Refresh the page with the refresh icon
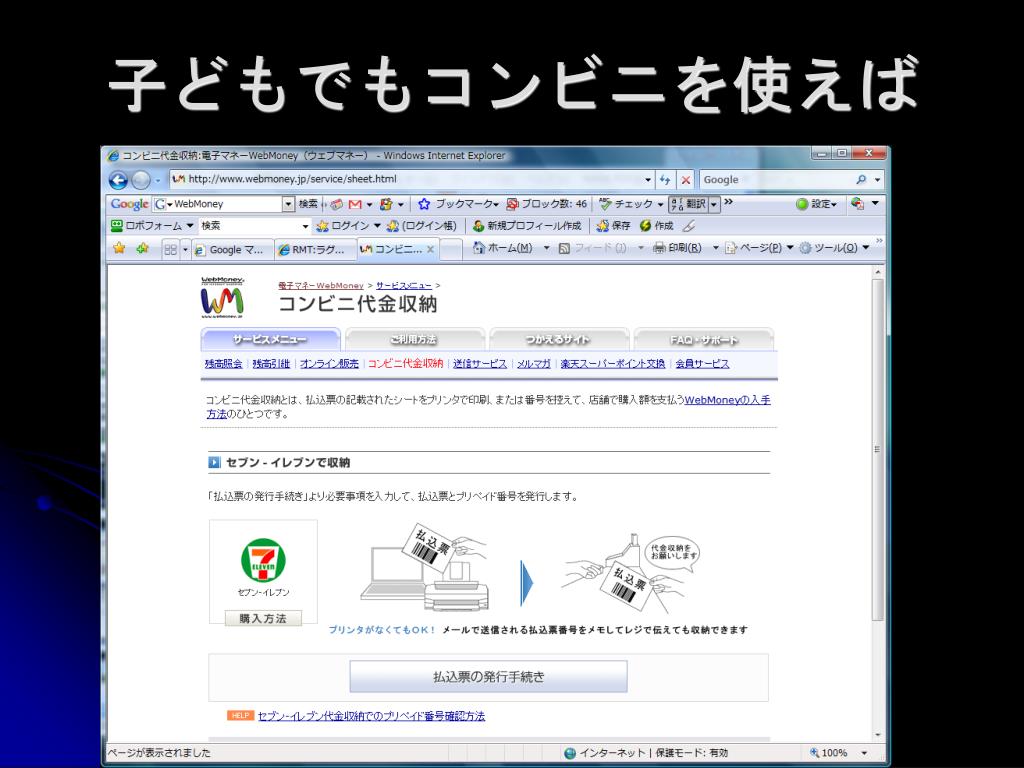 click(665, 180)
